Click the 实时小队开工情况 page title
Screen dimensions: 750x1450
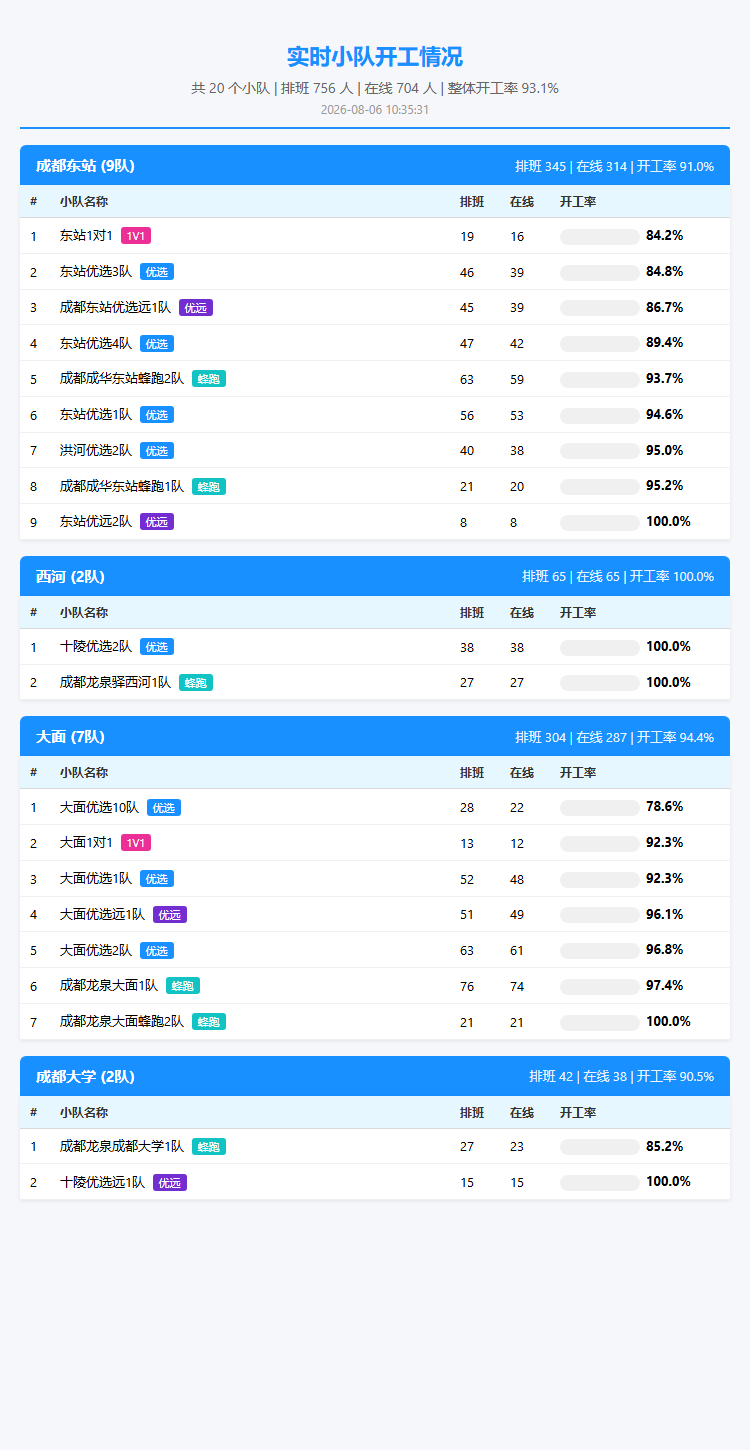(x=375, y=56)
